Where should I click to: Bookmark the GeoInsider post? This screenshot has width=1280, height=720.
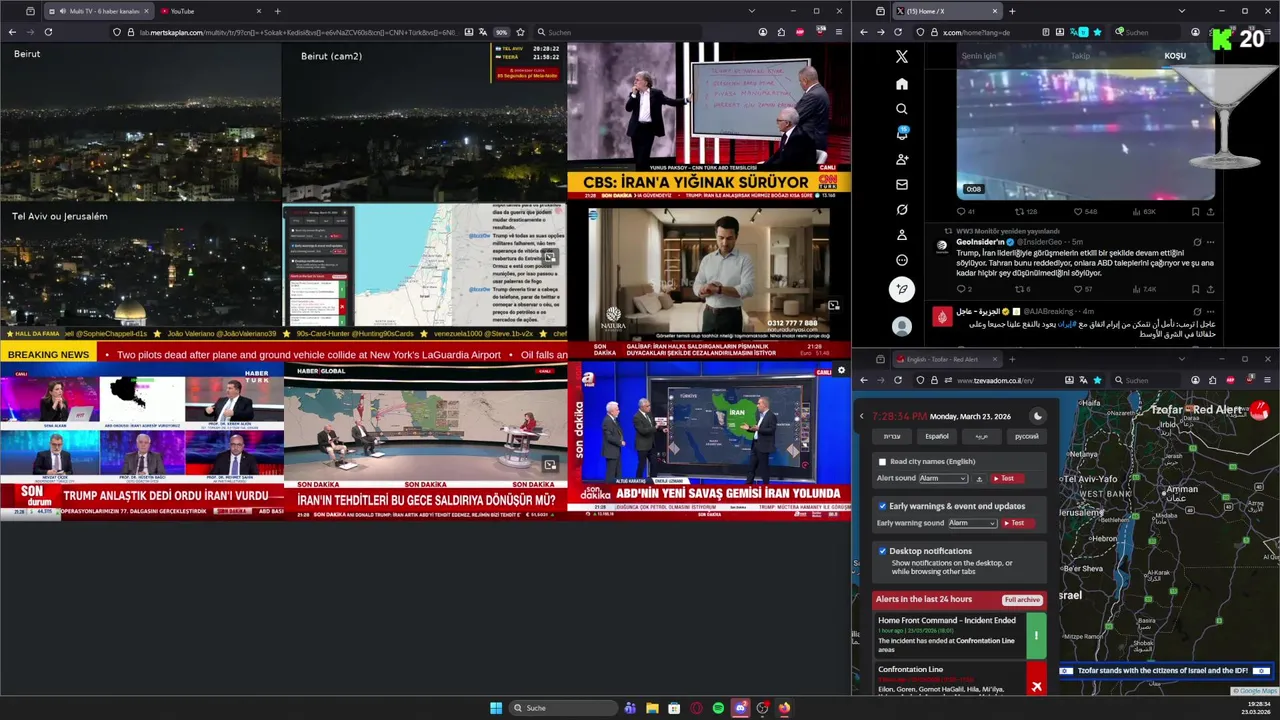click(1195, 289)
